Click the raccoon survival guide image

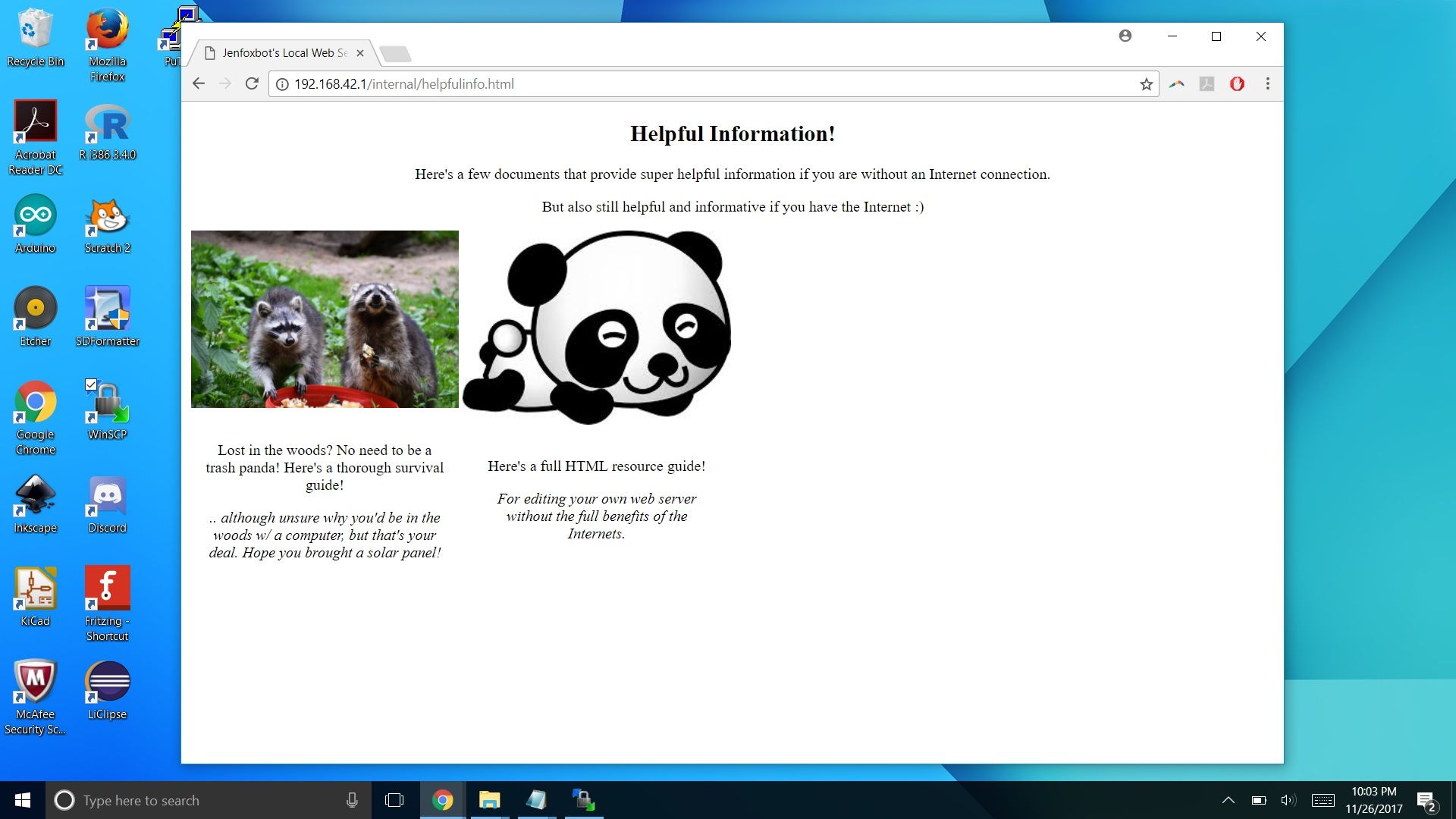coord(325,318)
